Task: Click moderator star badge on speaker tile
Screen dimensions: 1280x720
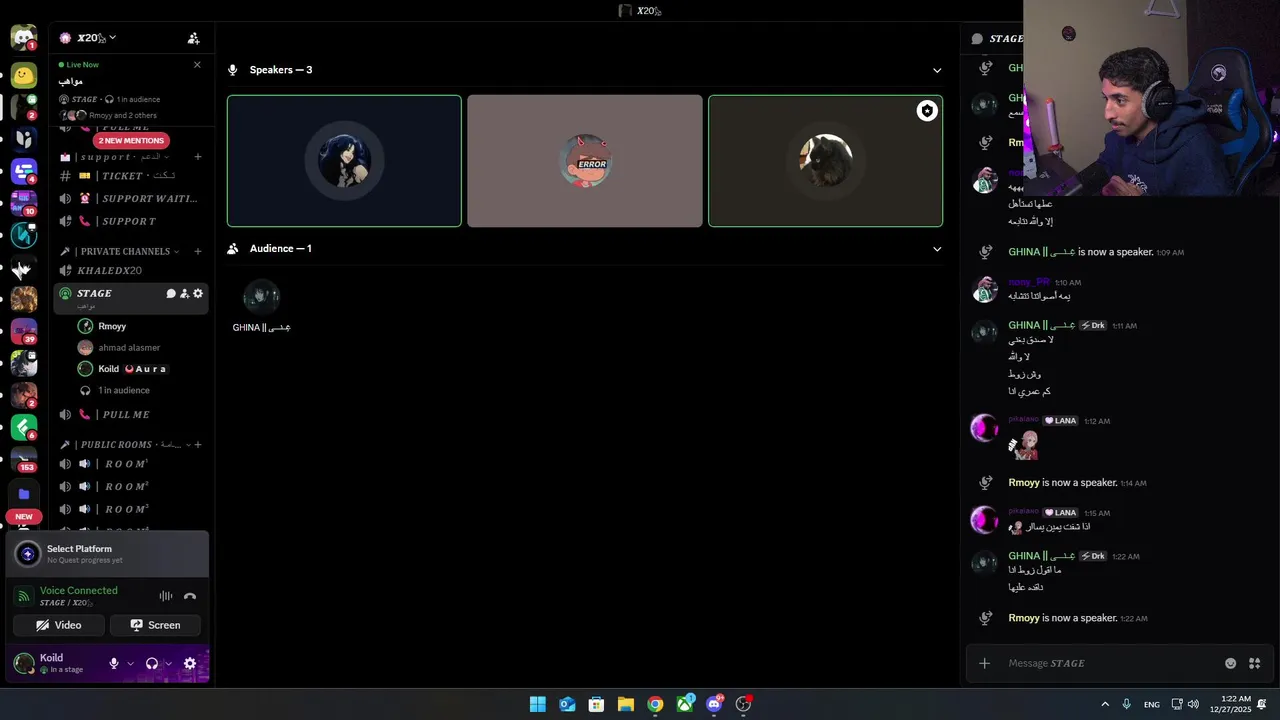Action: pyautogui.click(x=927, y=111)
